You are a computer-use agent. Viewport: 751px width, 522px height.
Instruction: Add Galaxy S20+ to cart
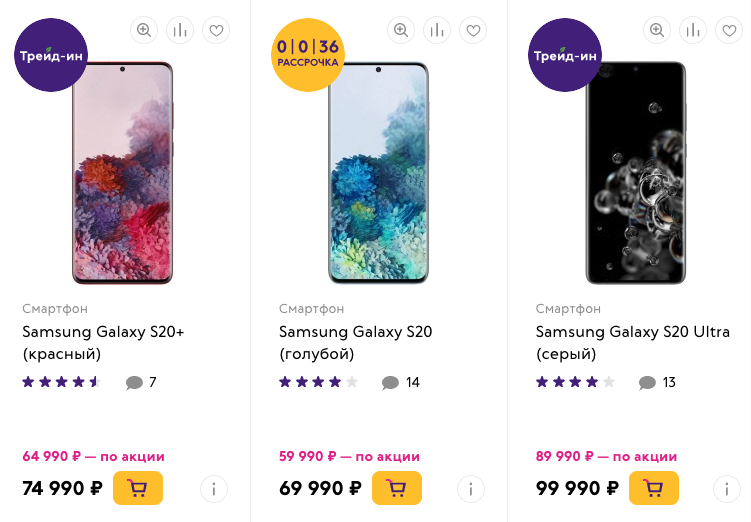pyautogui.click(x=138, y=488)
